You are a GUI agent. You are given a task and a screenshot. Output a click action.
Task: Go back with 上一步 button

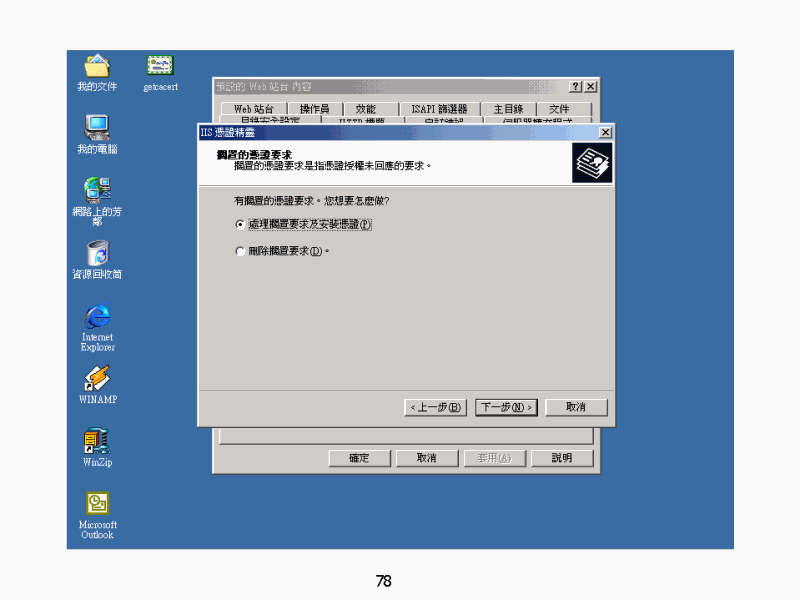435,407
